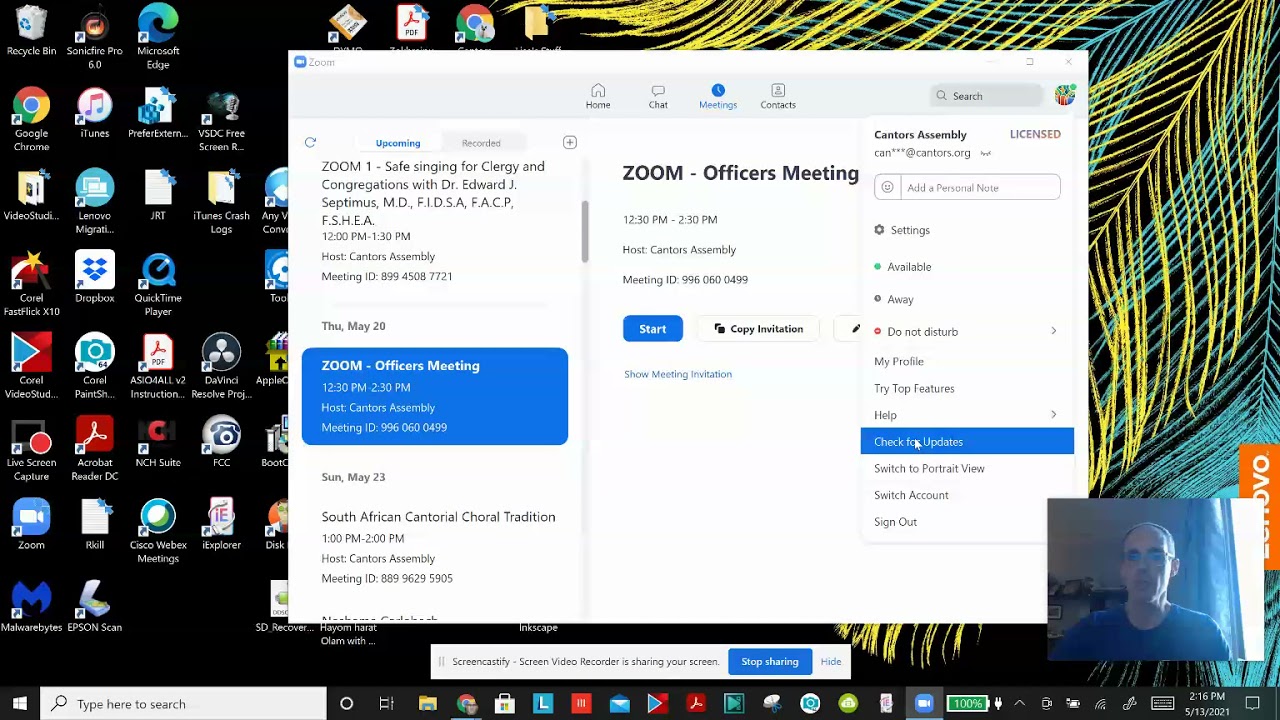Select the South African Cantorial Choral Tradition meeting

point(435,547)
